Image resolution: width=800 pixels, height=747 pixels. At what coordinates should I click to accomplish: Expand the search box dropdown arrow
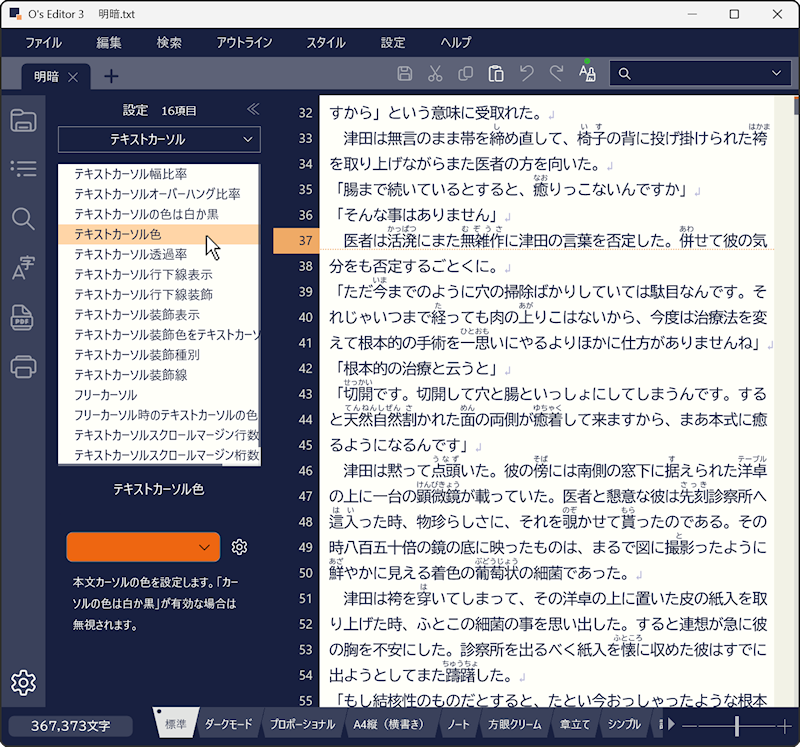tap(776, 74)
